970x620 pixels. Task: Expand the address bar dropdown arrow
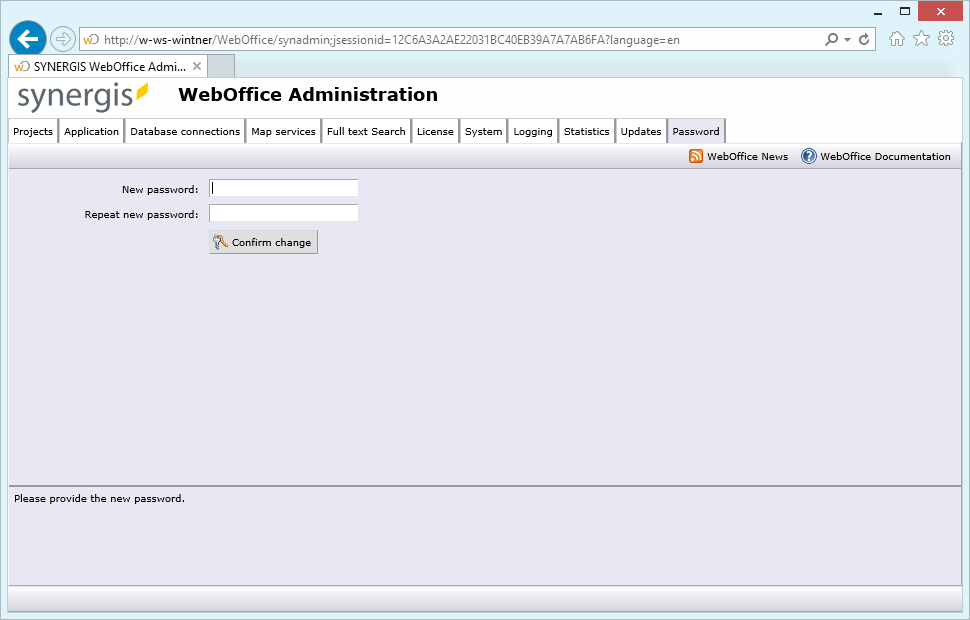pos(848,39)
